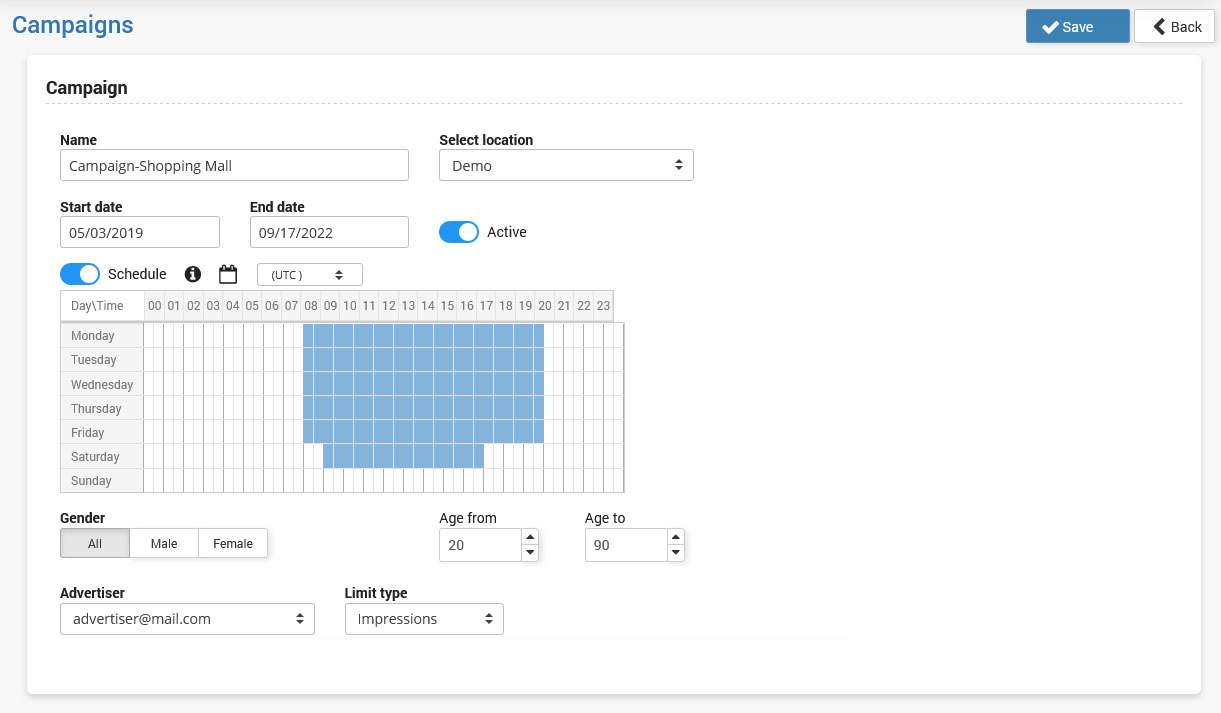Screen dimensions: 1221x713
Task: Click the schedule info icon
Action: (x=193, y=274)
